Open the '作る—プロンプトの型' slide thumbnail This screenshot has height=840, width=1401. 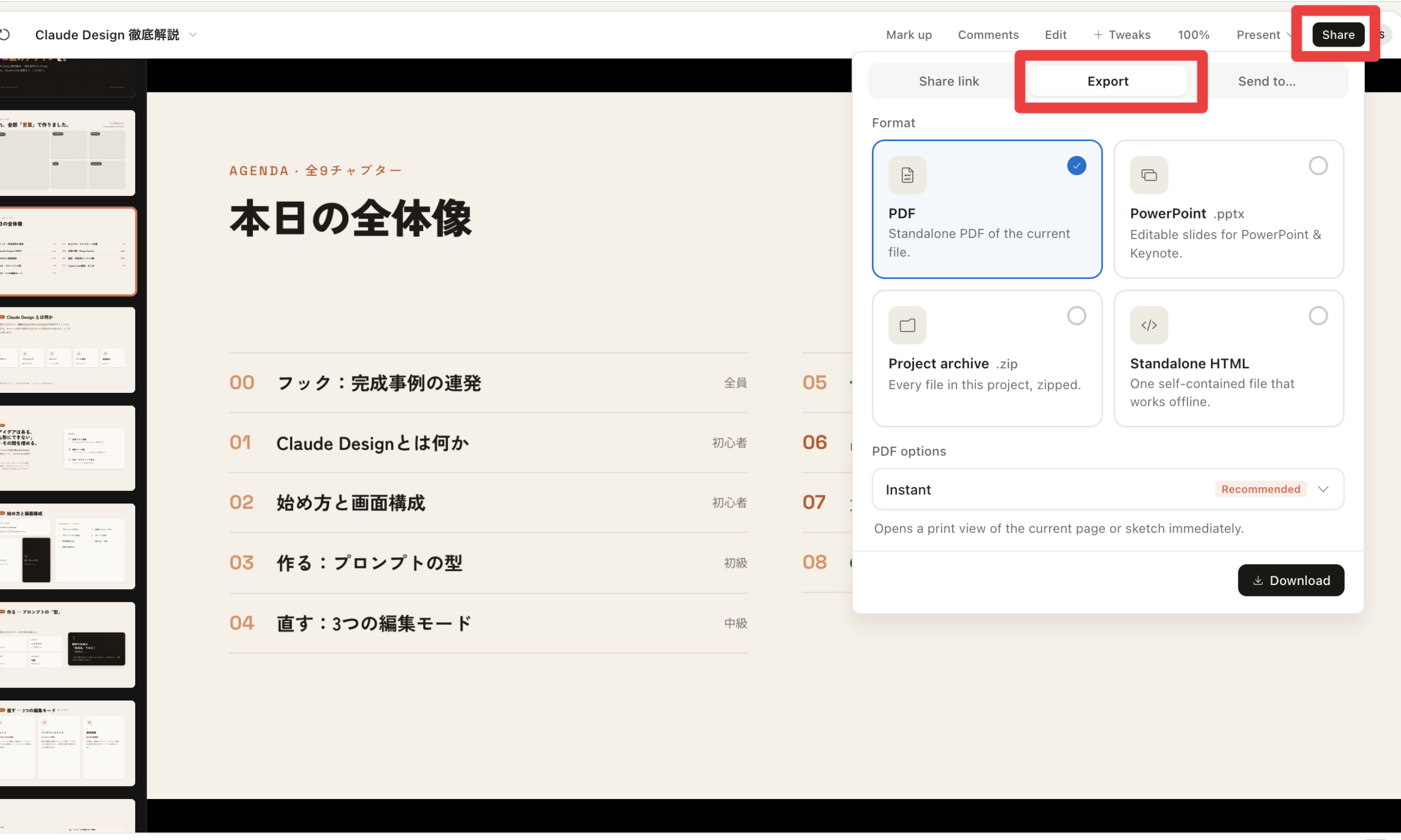[x=67, y=645]
